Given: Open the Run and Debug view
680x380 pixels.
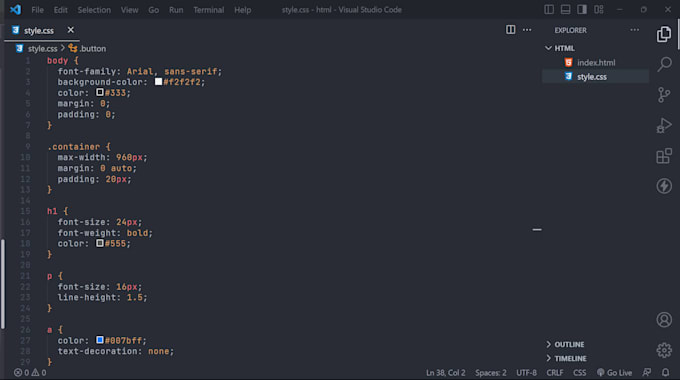Looking at the screenshot, I should coord(664,125).
